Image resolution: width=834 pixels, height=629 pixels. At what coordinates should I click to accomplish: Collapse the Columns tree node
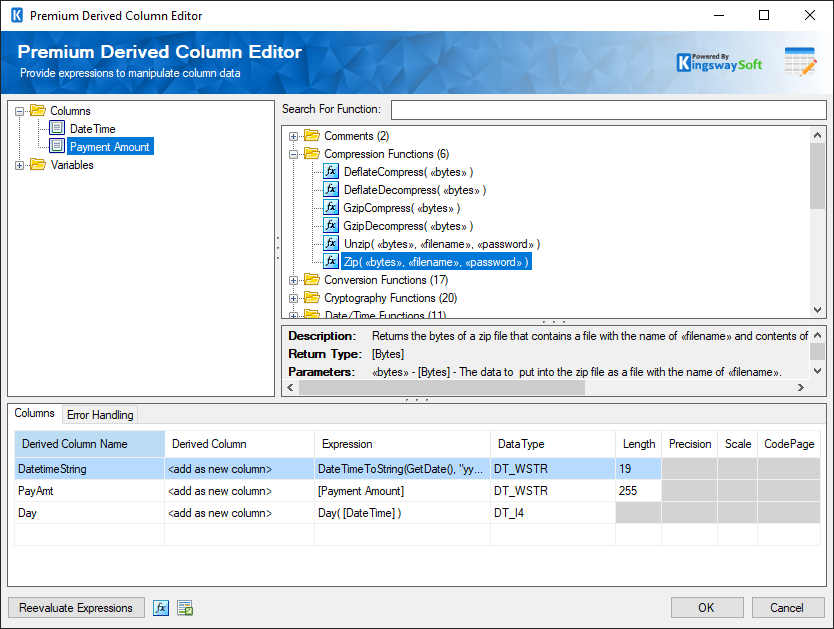pos(20,111)
